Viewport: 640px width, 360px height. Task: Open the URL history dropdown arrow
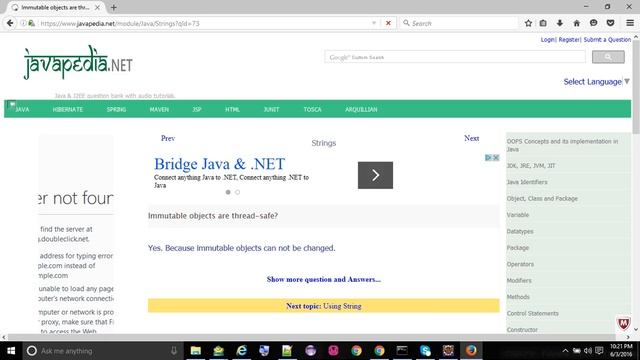(x=374, y=23)
